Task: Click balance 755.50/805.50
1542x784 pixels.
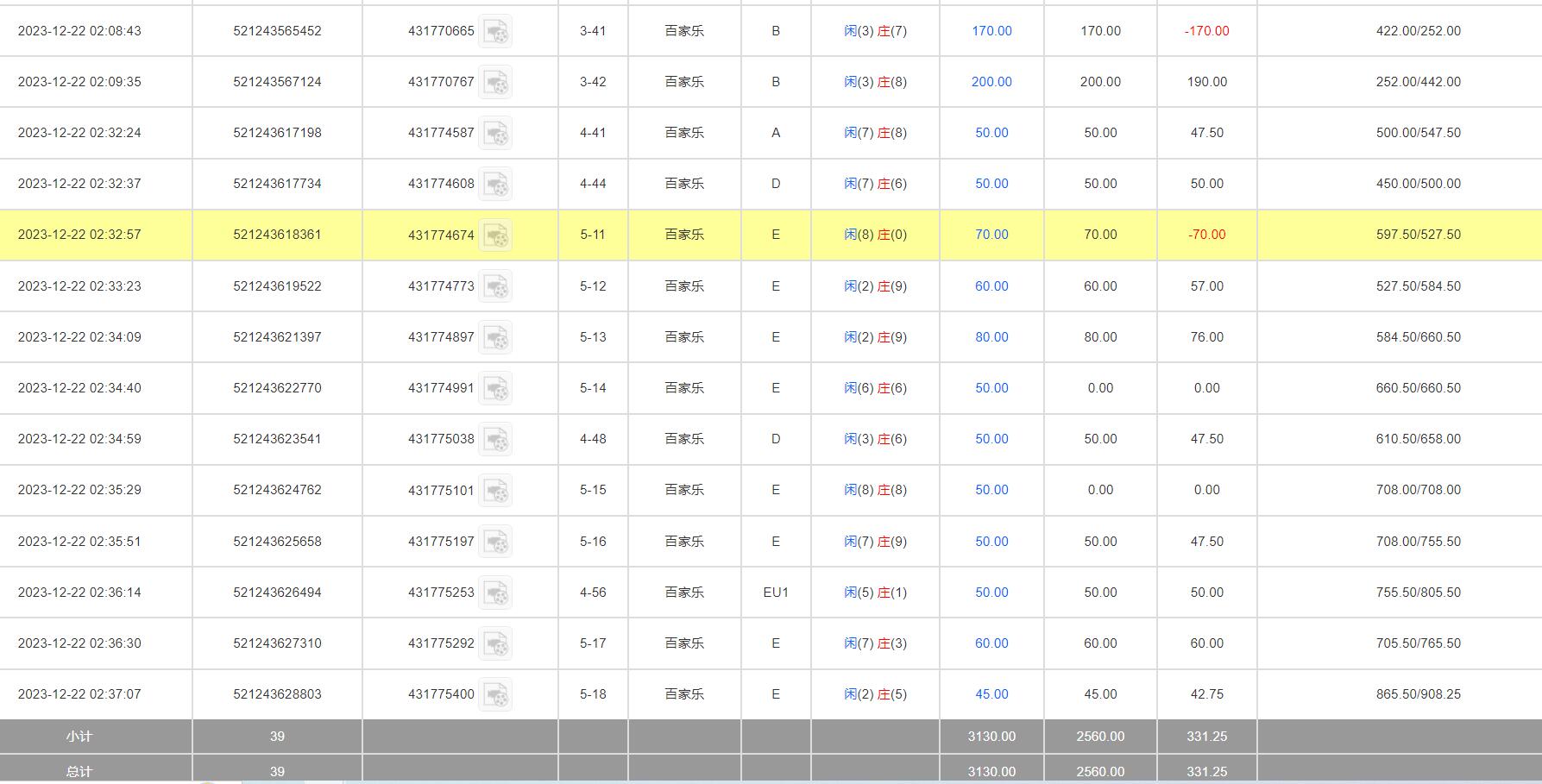Action: pyautogui.click(x=1419, y=593)
